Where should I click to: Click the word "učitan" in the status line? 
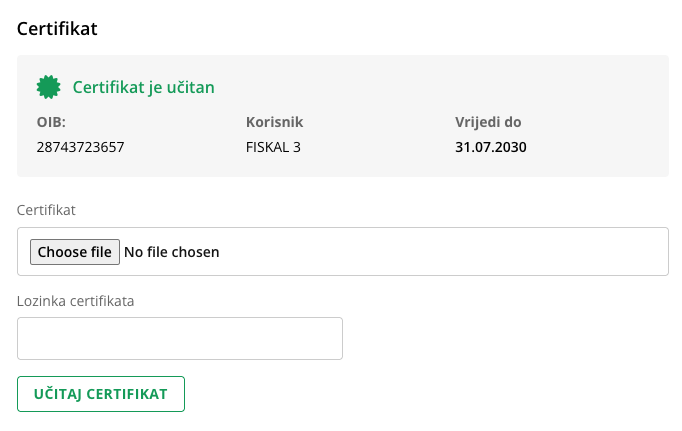click(x=192, y=88)
